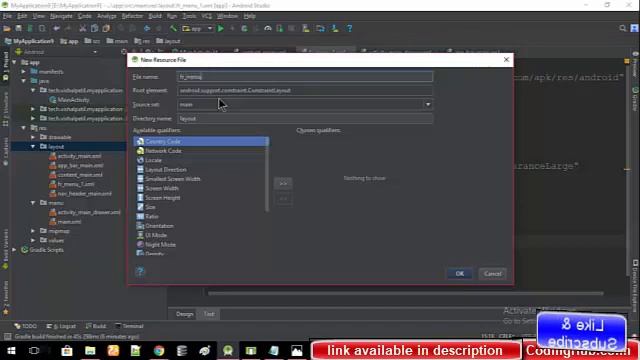Image resolution: width=640 pixels, height=360 pixels.
Task: Click the dialog help question mark icon
Action: point(140,271)
